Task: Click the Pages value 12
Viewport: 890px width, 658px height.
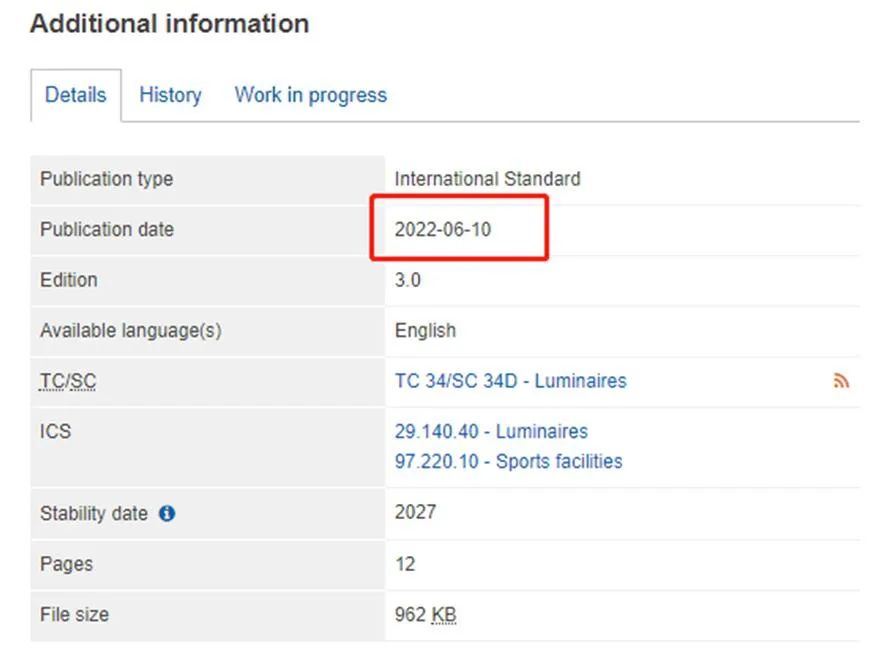Action: coord(405,564)
